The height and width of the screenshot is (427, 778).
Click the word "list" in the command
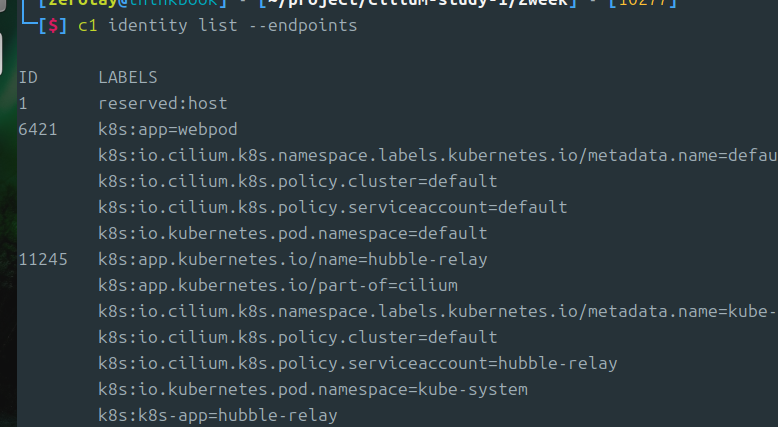[218, 25]
